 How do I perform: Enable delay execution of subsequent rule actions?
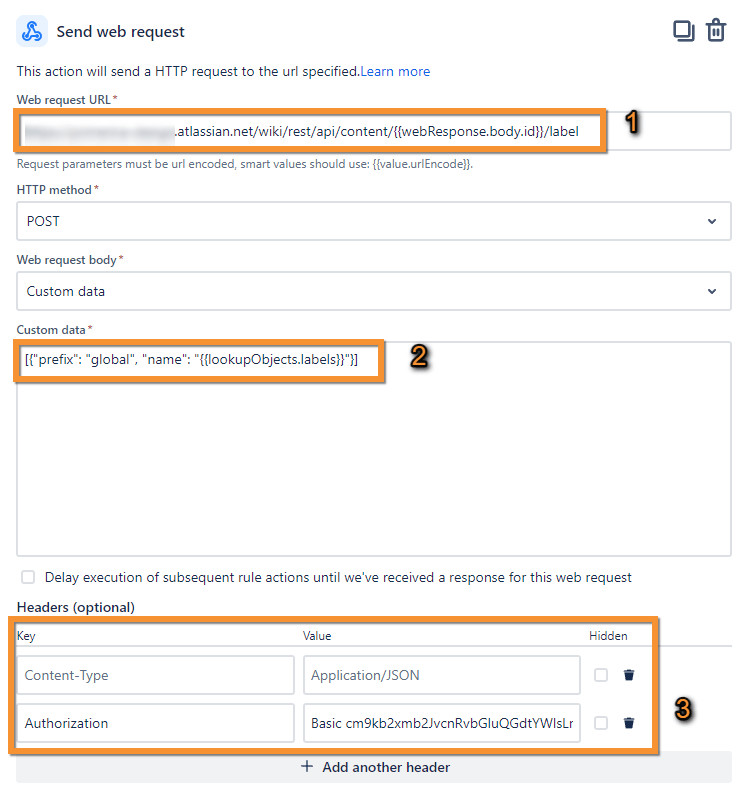(x=28, y=577)
